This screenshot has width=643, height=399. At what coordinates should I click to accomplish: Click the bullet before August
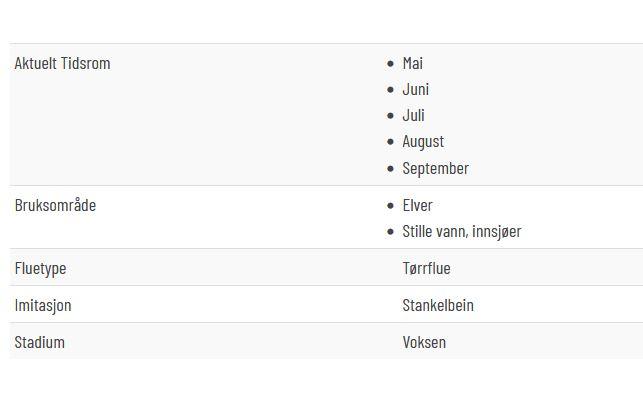[x=390, y=142]
